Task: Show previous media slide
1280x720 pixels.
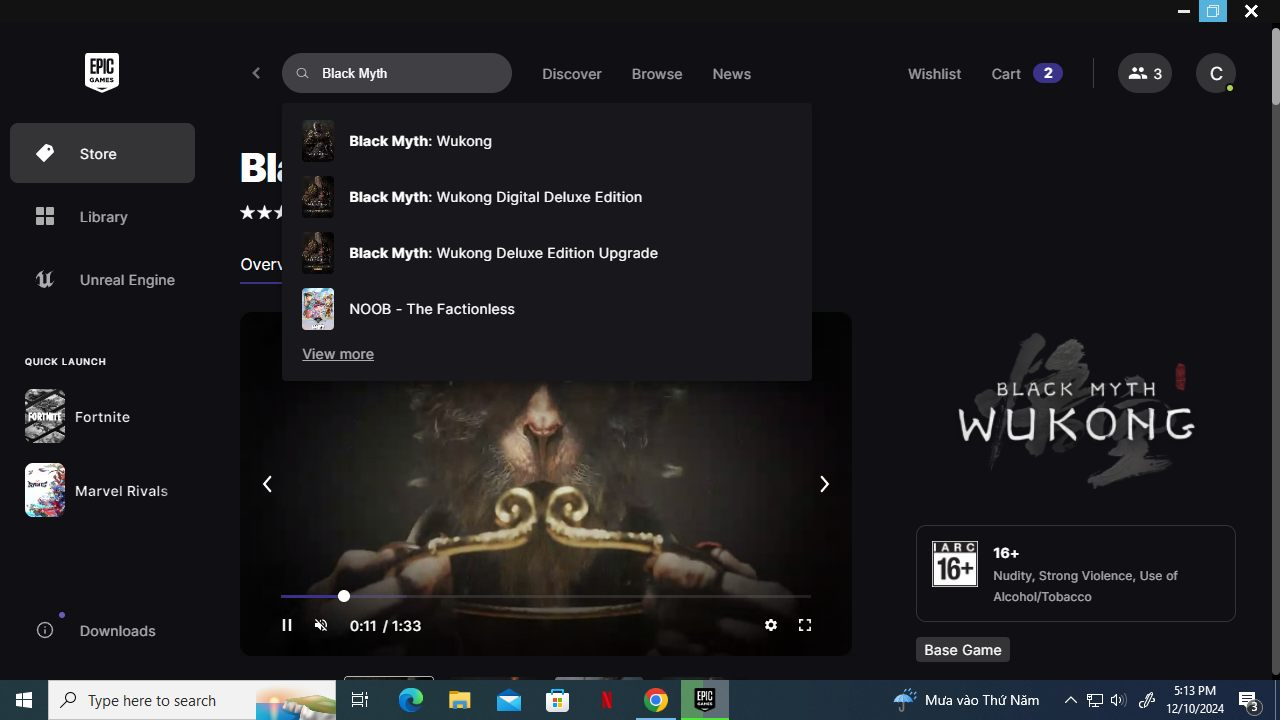Action: point(267,484)
